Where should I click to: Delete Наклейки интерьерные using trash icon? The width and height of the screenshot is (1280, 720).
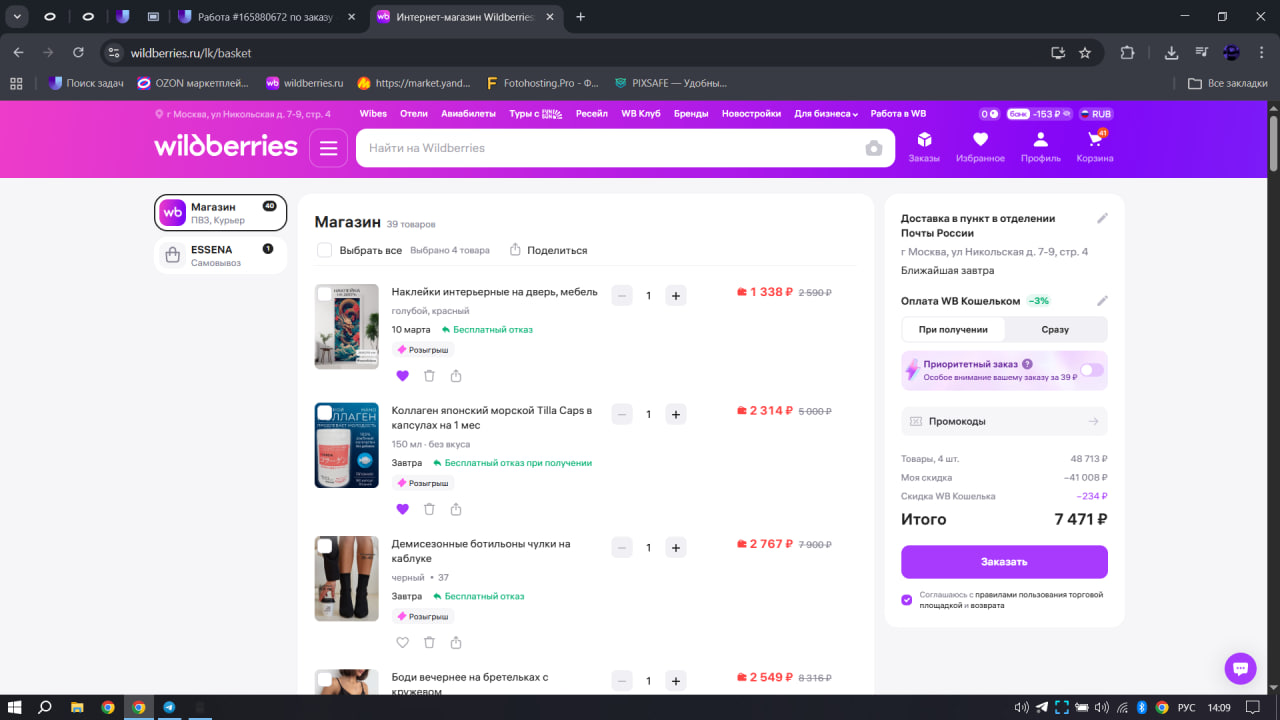coord(429,376)
